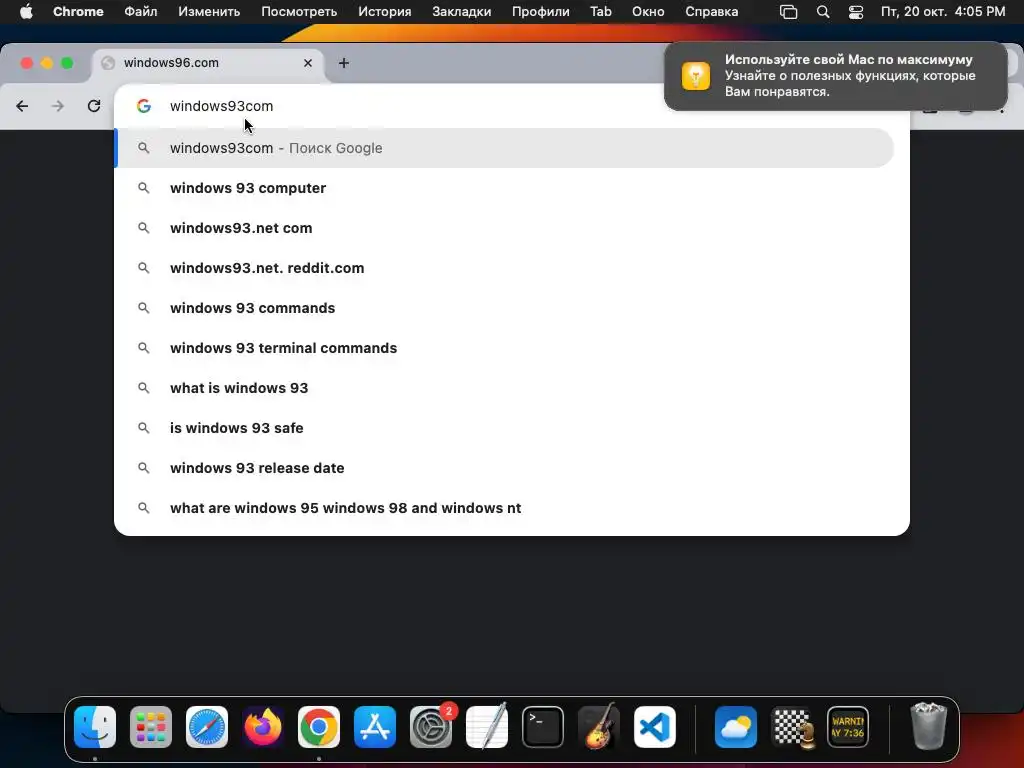Click the Chrome icon in the Dock
The image size is (1024, 768).
319,727
